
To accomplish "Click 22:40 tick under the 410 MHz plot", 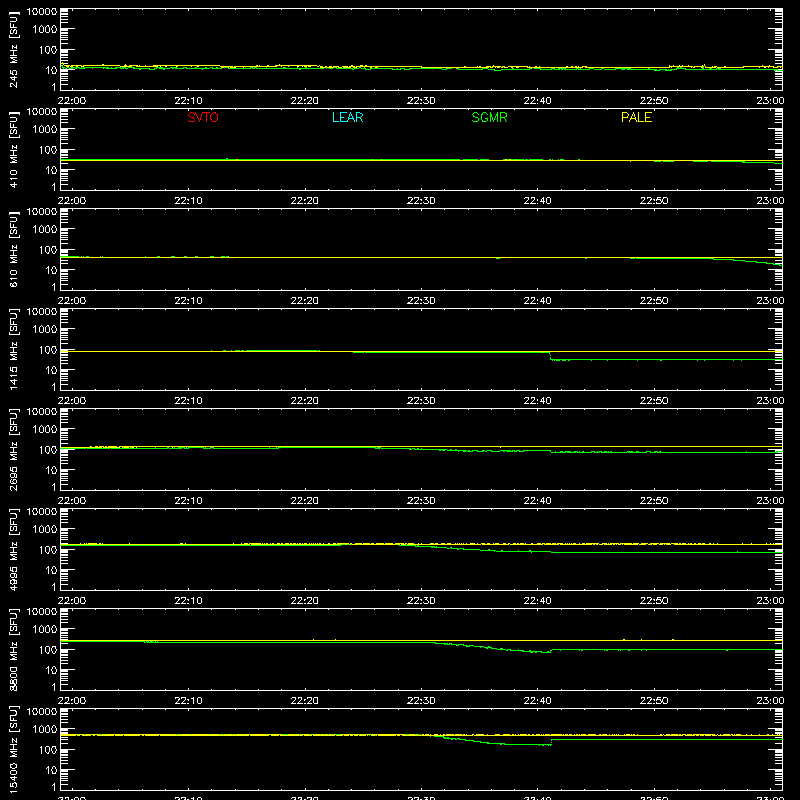I will coord(537,201).
